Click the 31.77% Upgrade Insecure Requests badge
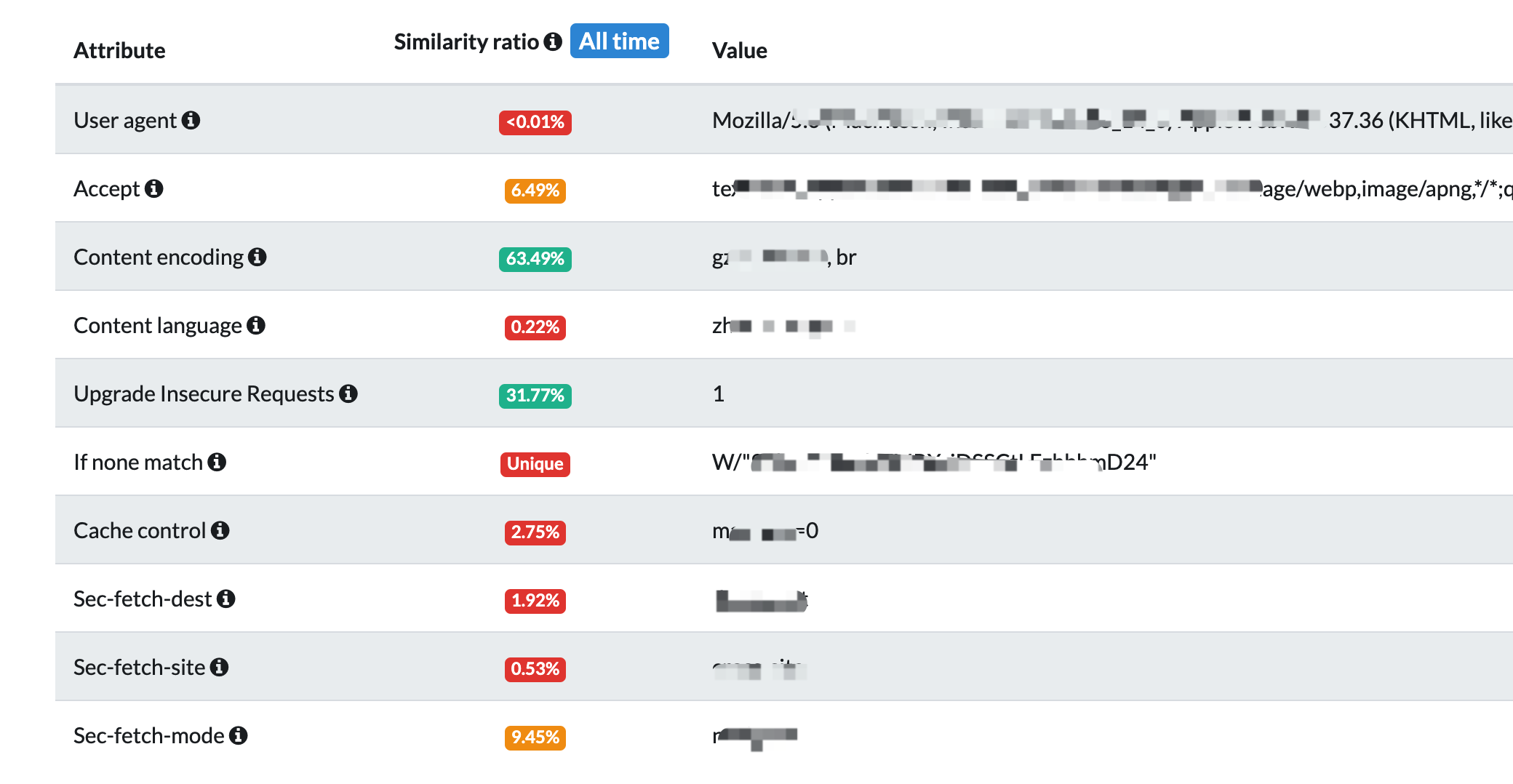1513x784 pixels. click(535, 396)
